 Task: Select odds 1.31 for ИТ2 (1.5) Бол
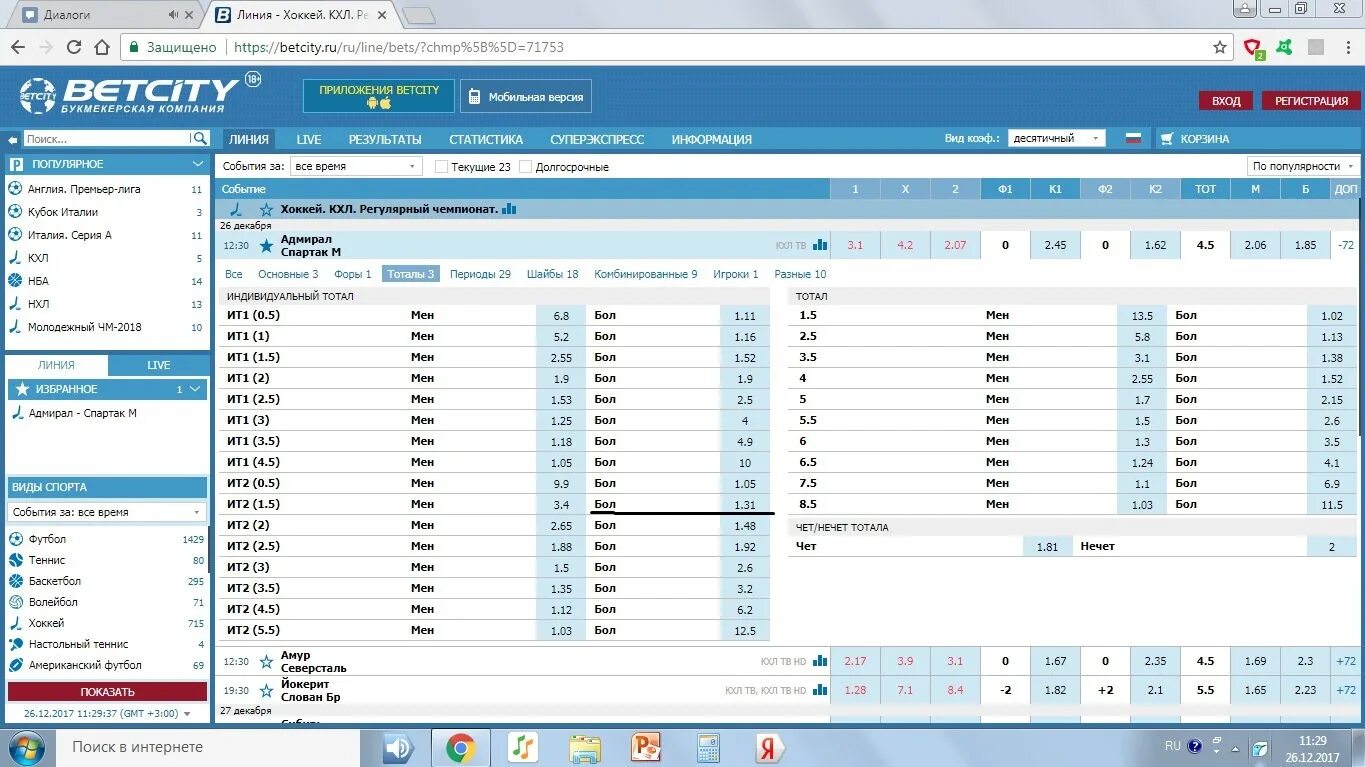pos(744,504)
